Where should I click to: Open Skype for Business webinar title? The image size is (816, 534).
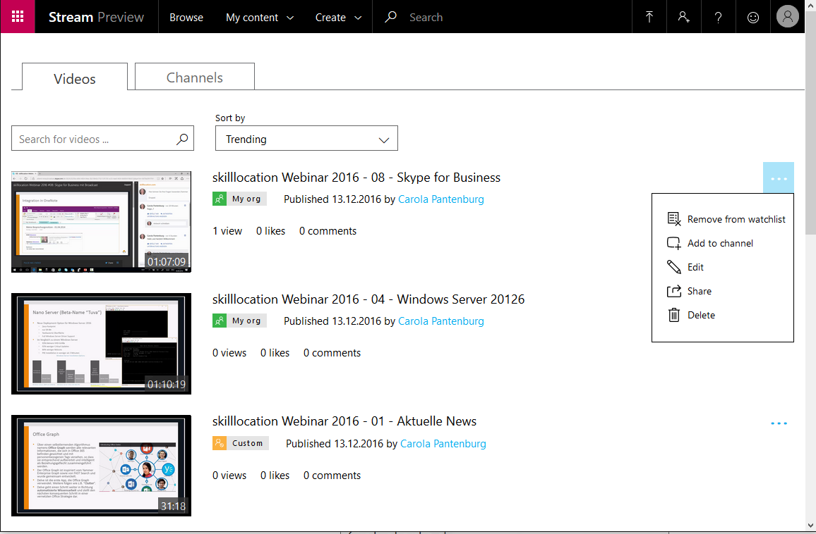coord(356,177)
